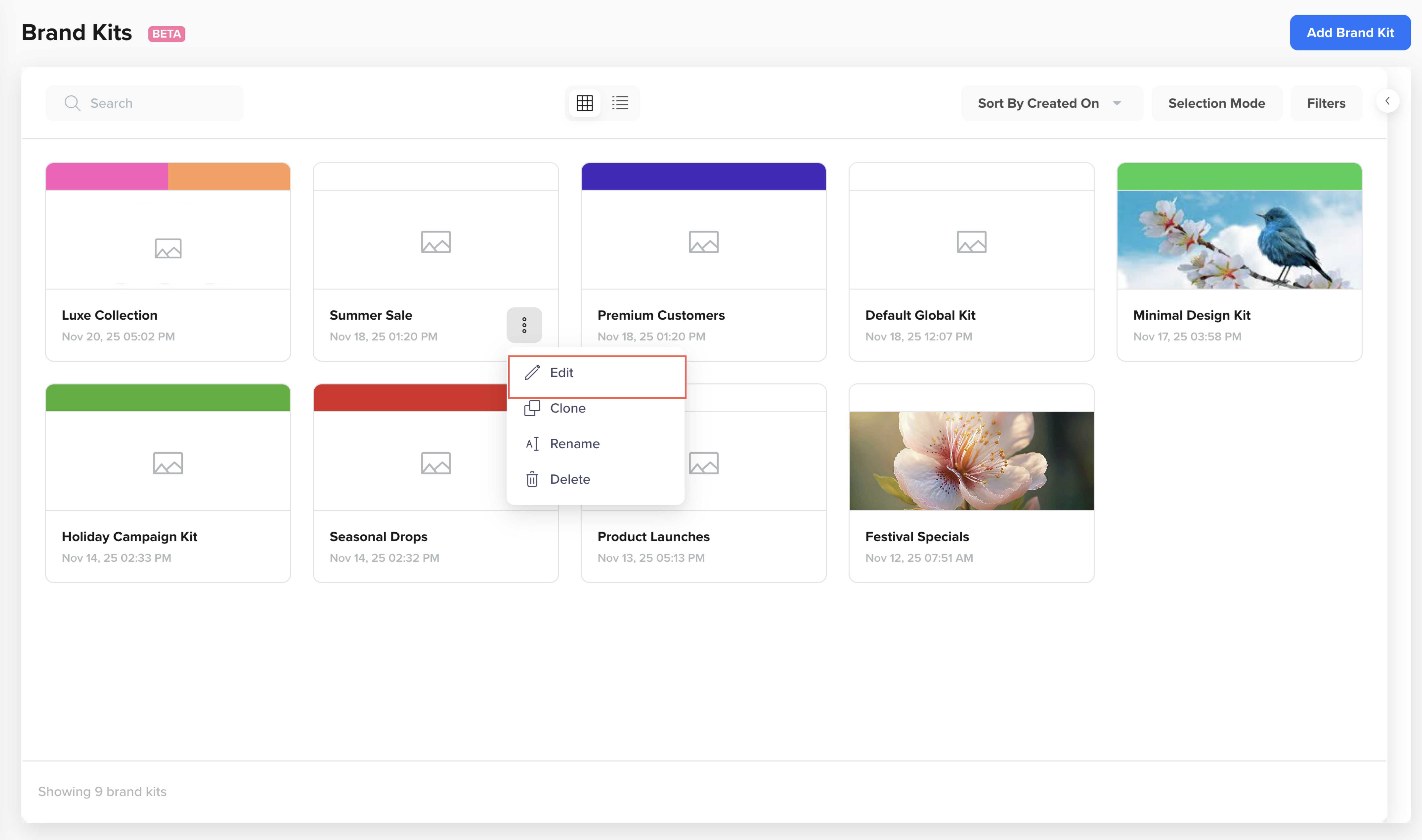Focus the Search input field
The height and width of the screenshot is (840, 1422).
145,103
